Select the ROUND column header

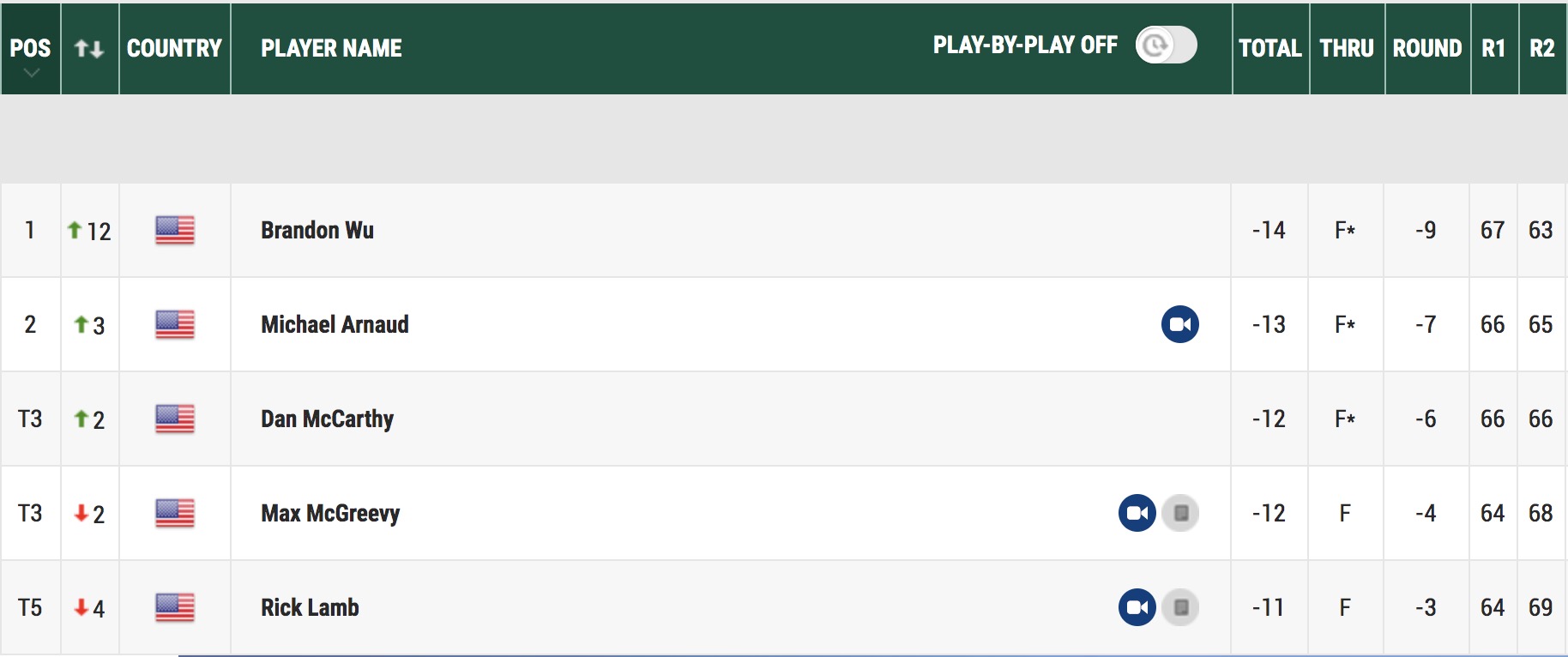(1427, 48)
